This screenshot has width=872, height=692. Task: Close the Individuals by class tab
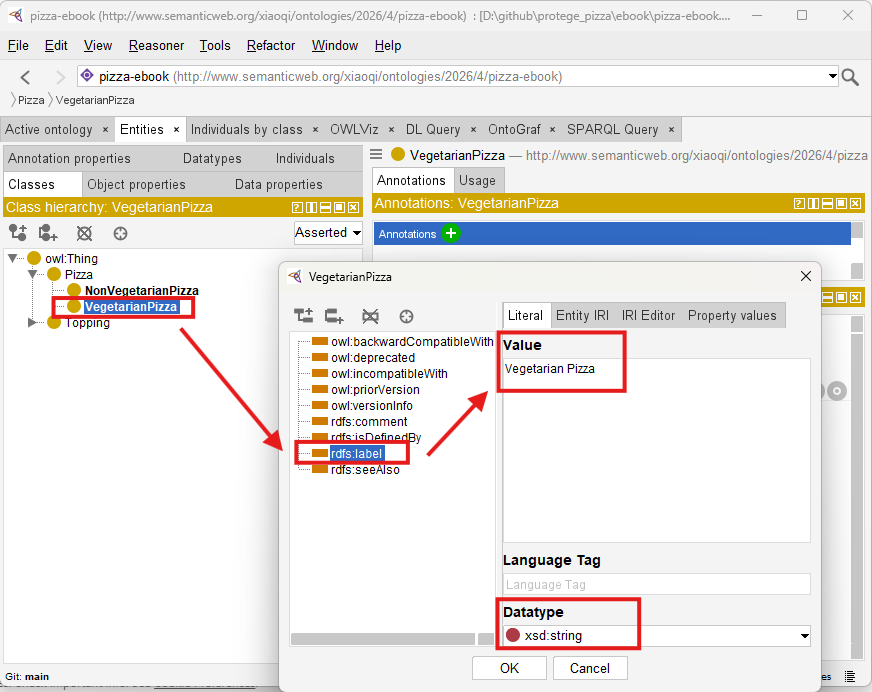pos(315,130)
